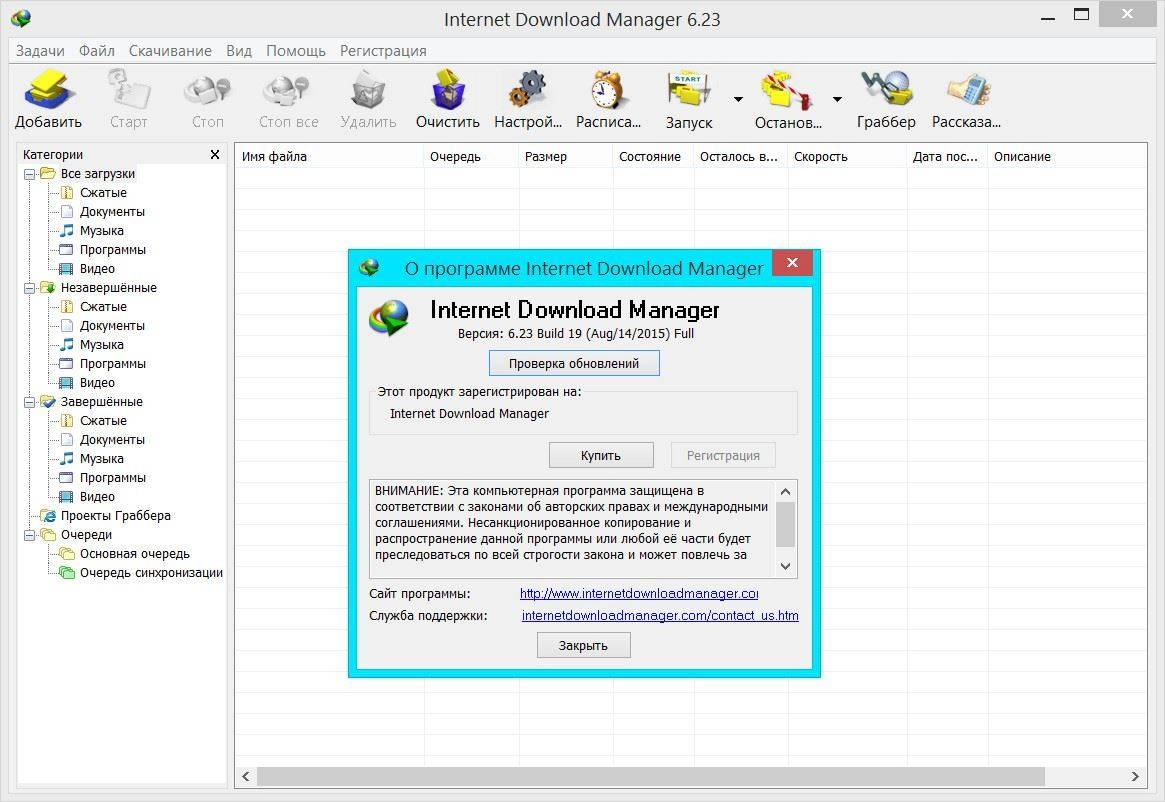Close the About dialog with red X

pos(792,262)
